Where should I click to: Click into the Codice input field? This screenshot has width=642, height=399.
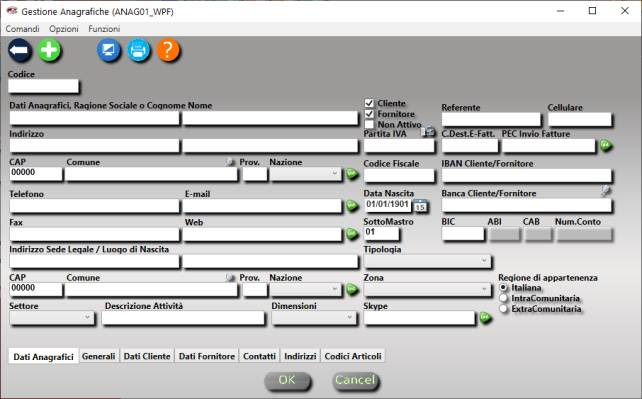click(43, 86)
